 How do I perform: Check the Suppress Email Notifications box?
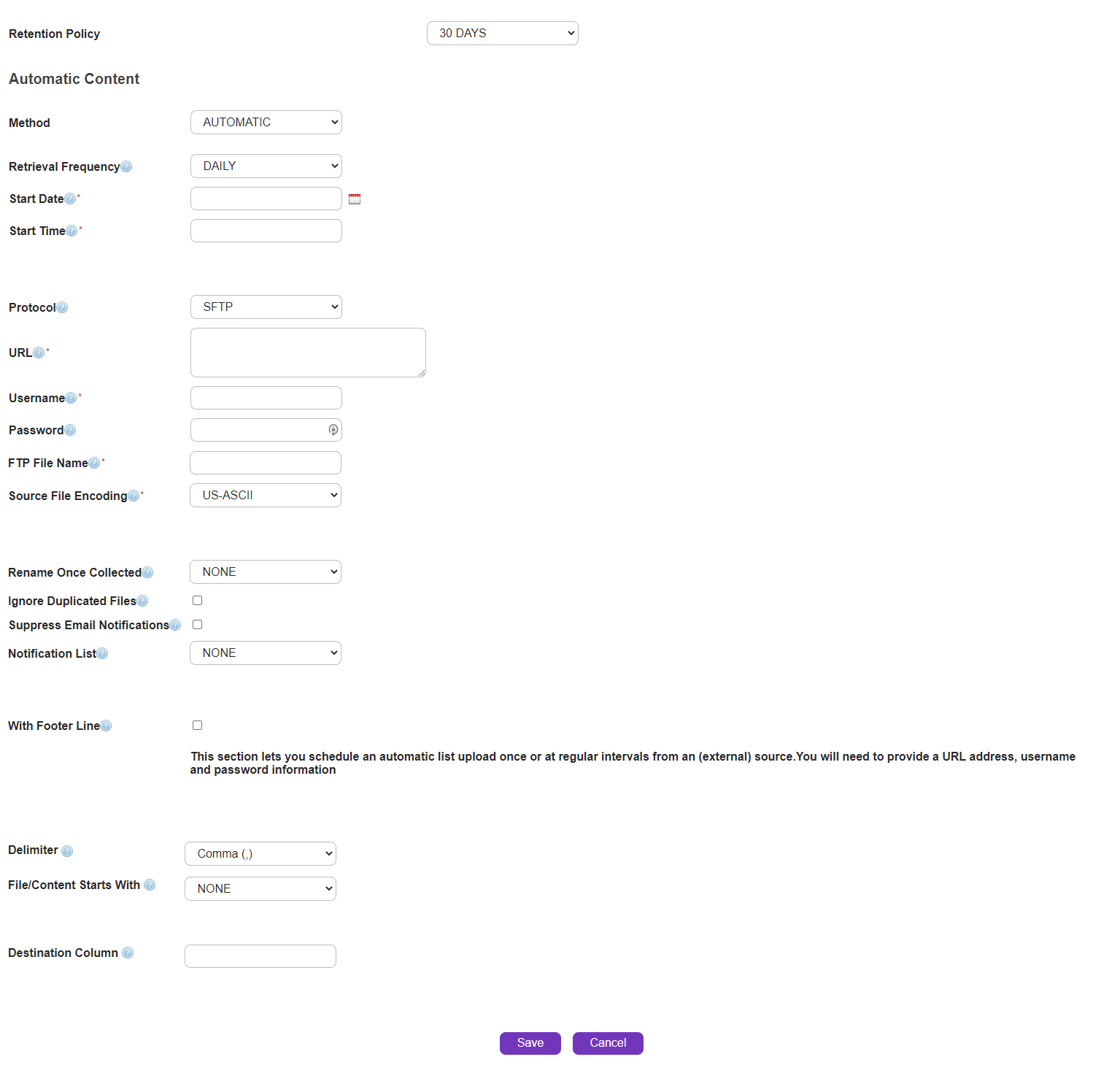click(197, 625)
